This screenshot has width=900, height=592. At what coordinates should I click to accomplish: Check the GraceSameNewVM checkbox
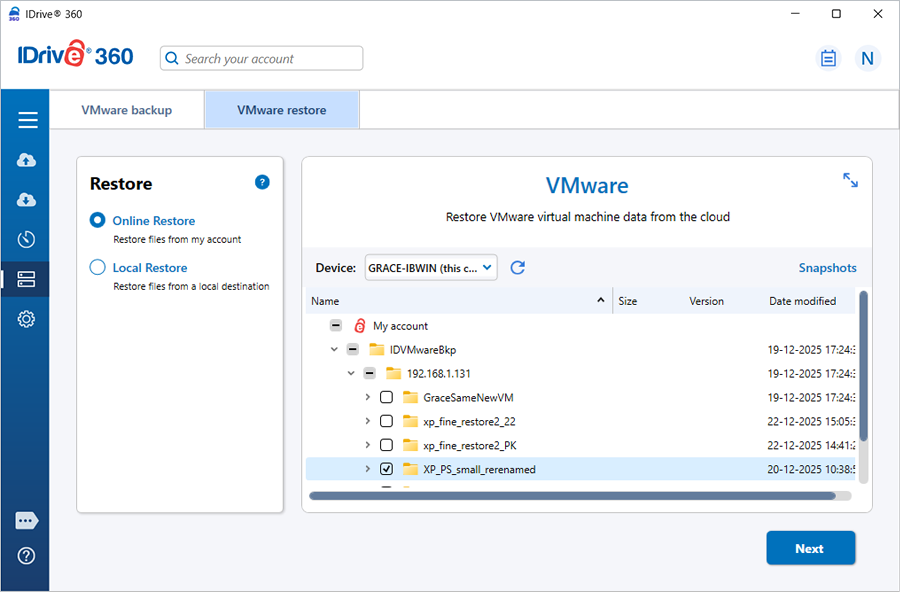[x=387, y=397]
